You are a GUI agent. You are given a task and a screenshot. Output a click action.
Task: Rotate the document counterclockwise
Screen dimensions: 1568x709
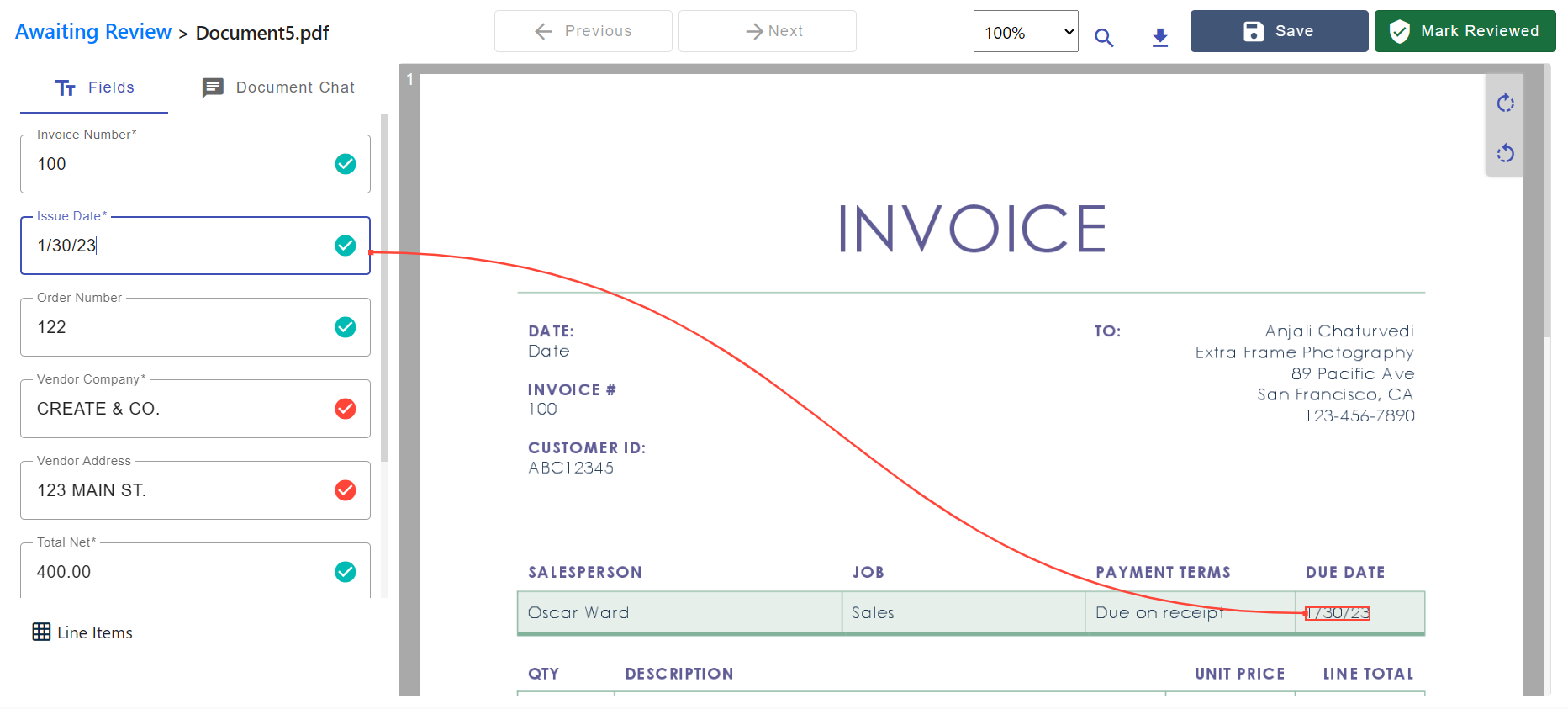coord(1505,153)
